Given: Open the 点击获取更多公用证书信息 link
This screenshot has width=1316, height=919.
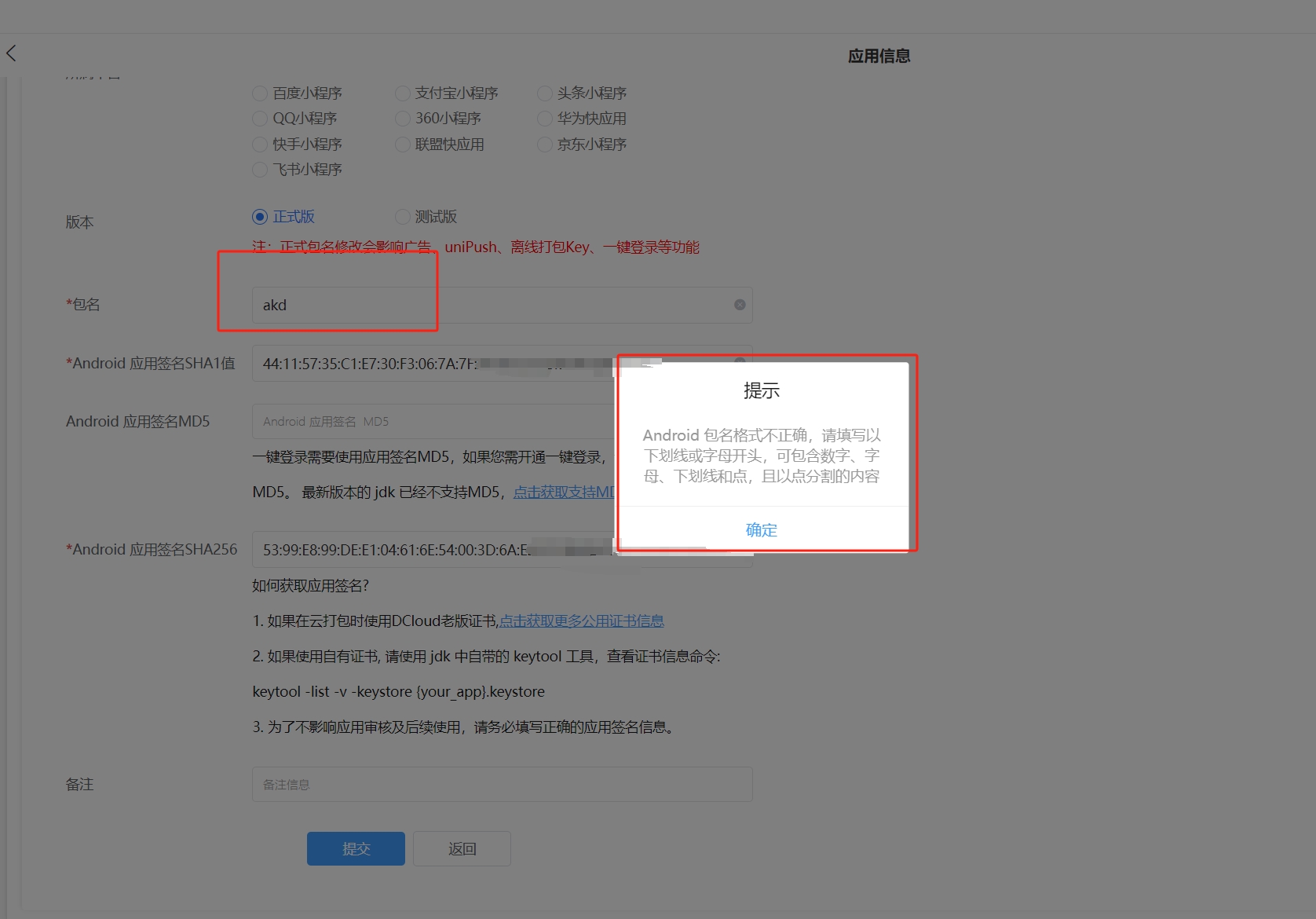Looking at the screenshot, I should click(x=581, y=621).
